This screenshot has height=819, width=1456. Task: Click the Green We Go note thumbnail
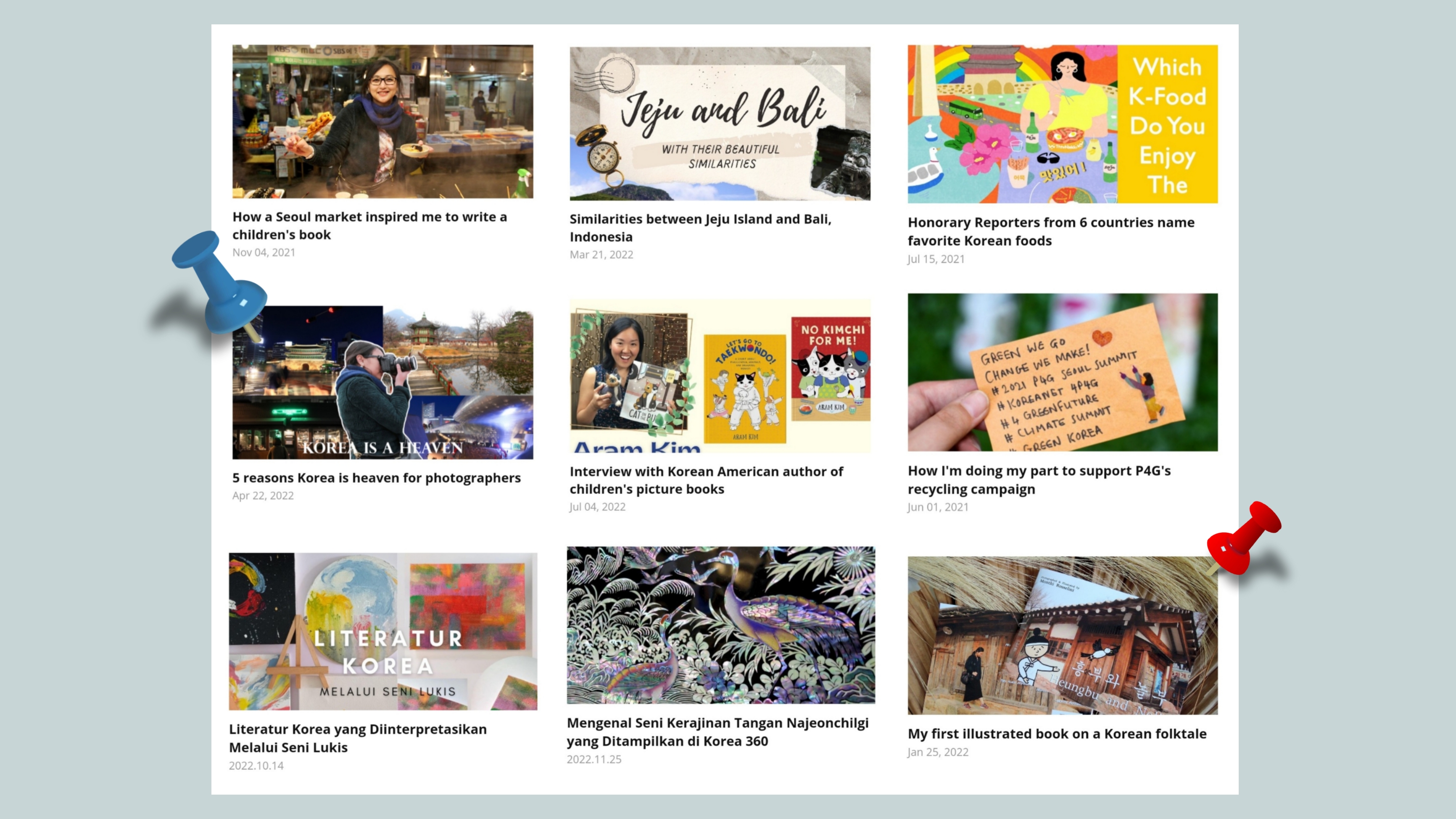[x=1063, y=372]
